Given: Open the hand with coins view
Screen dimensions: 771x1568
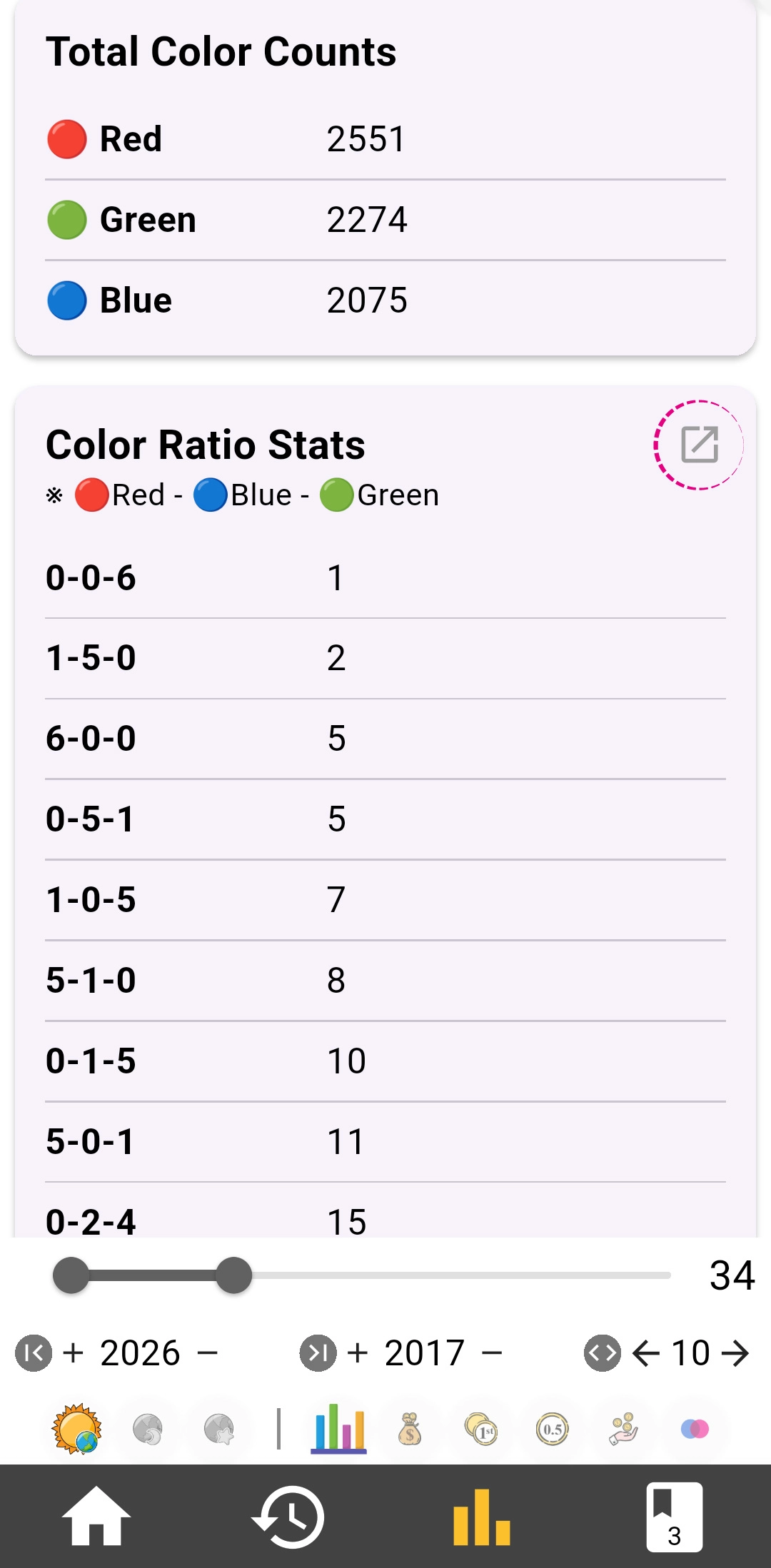Looking at the screenshot, I should [623, 1429].
